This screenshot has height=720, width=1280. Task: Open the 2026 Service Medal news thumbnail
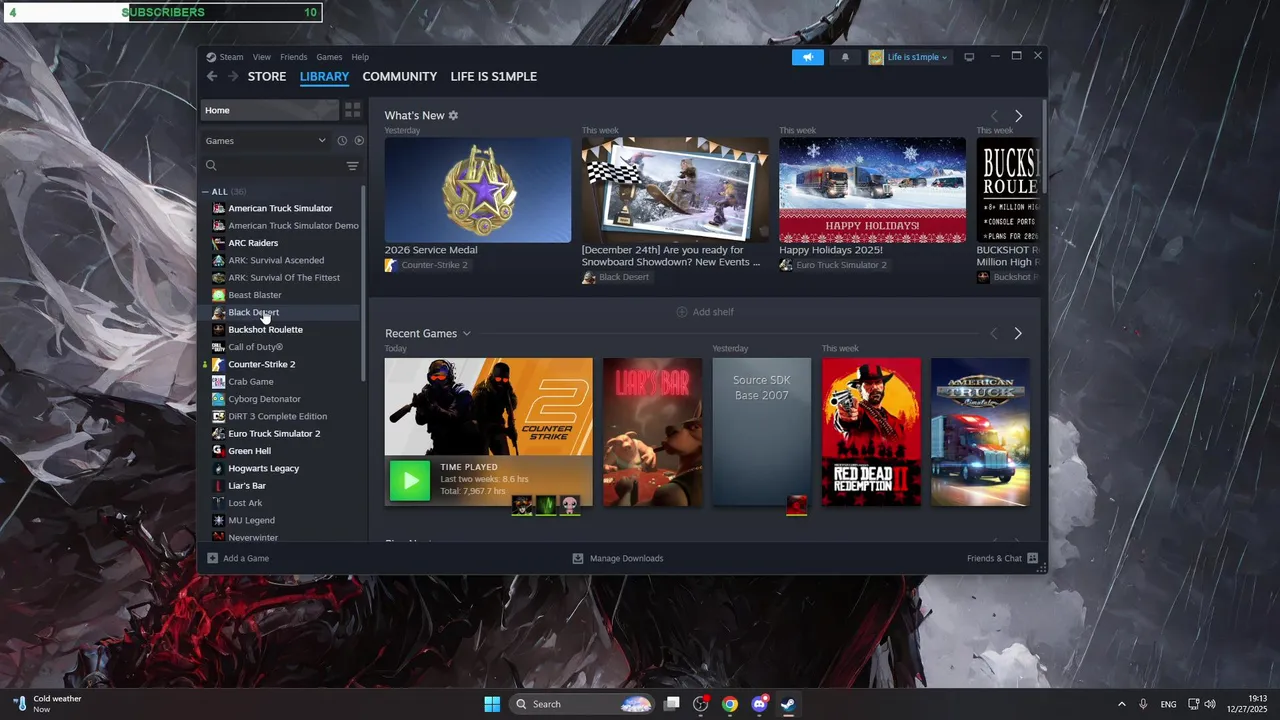pyautogui.click(x=478, y=190)
